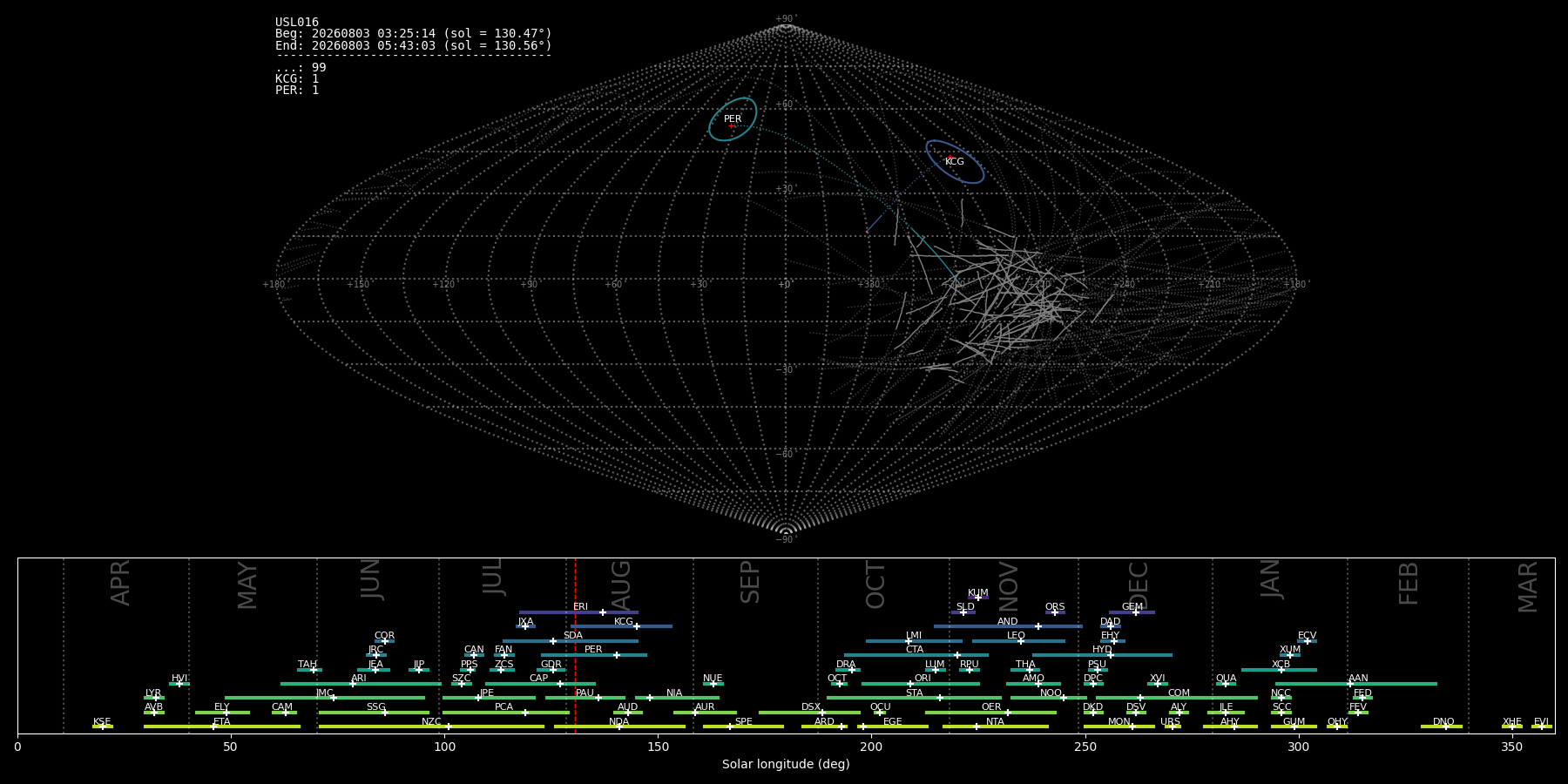Click the SSG shower label in timeline

point(375,707)
